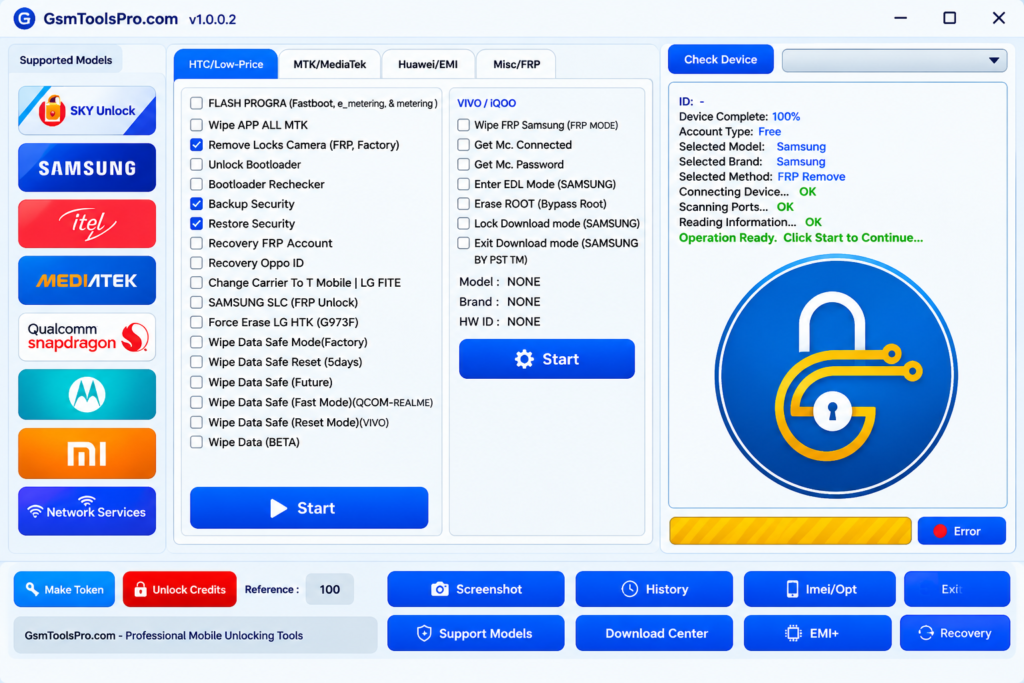Tick Bootloader Rechecker option
The width and height of the screenshot is (1024, 683).
click(196, 184)
